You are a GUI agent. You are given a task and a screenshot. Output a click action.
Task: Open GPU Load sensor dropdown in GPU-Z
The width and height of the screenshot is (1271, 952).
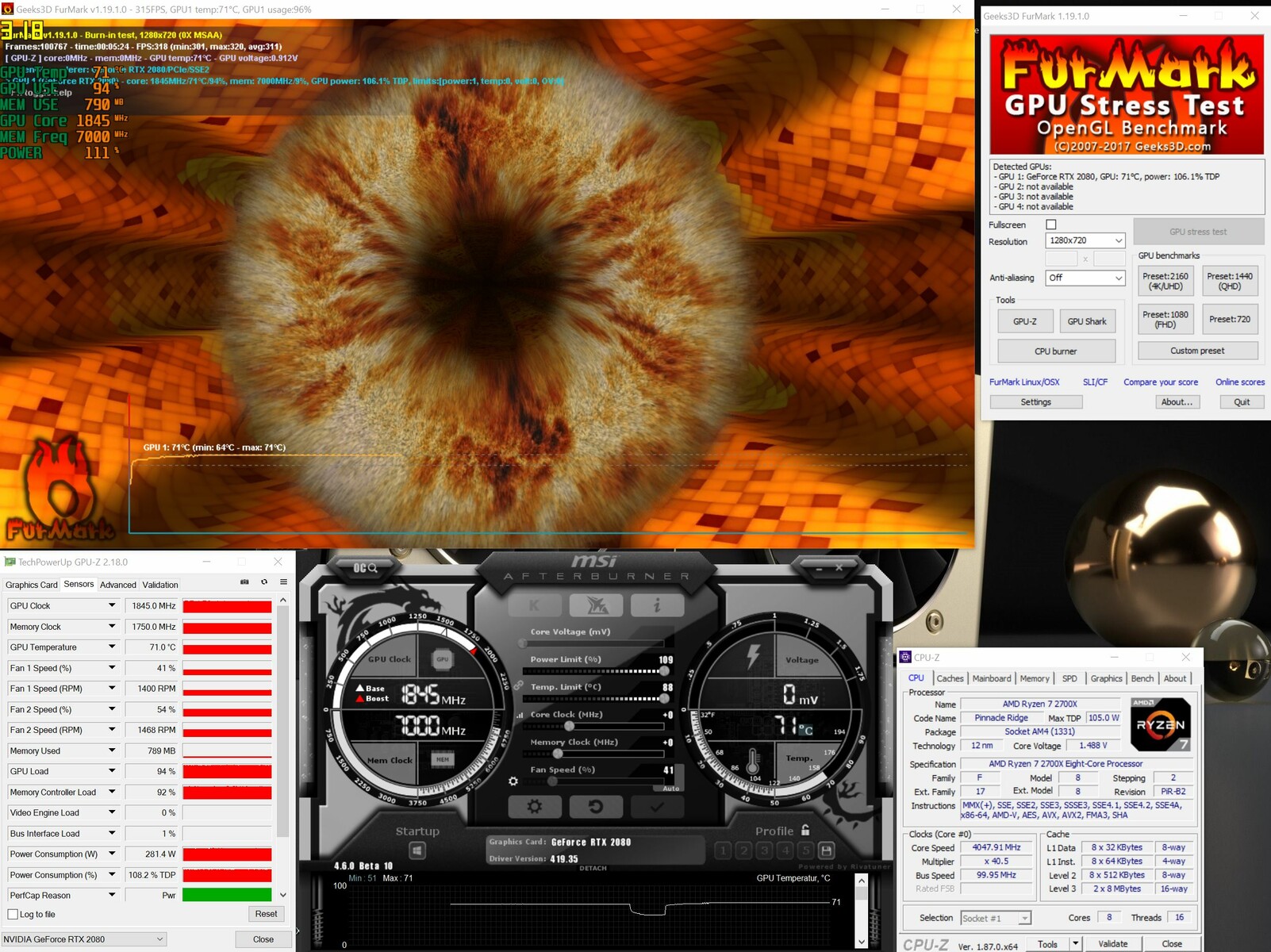(112, 771)
